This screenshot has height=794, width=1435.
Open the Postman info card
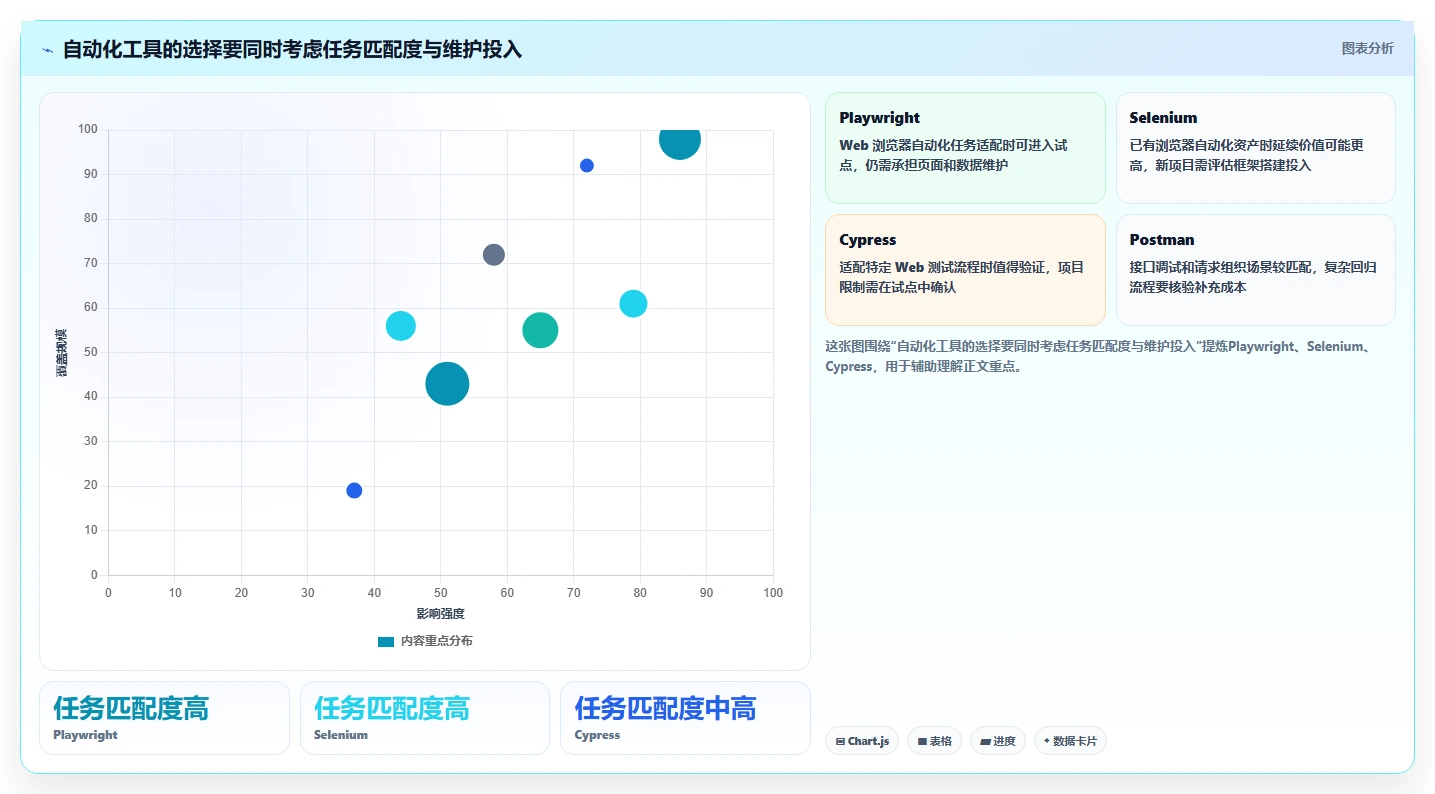point(1255,270)
